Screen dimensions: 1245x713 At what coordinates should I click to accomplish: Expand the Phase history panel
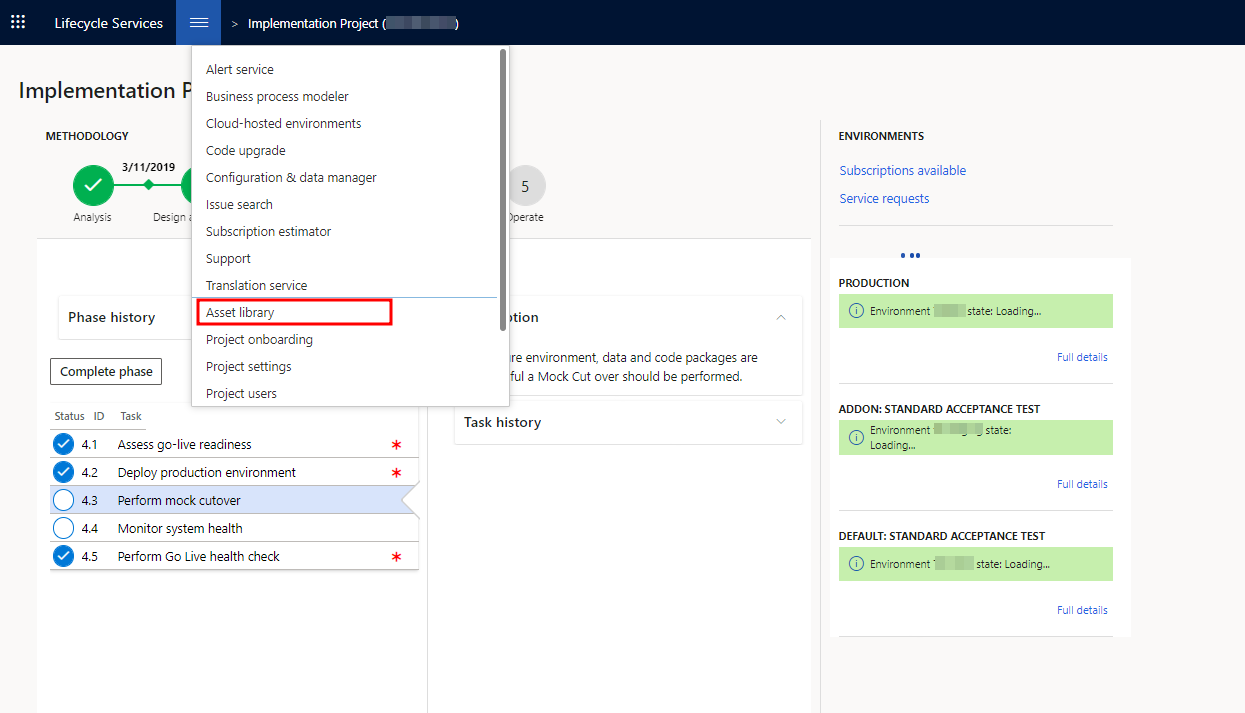point(112,317)
